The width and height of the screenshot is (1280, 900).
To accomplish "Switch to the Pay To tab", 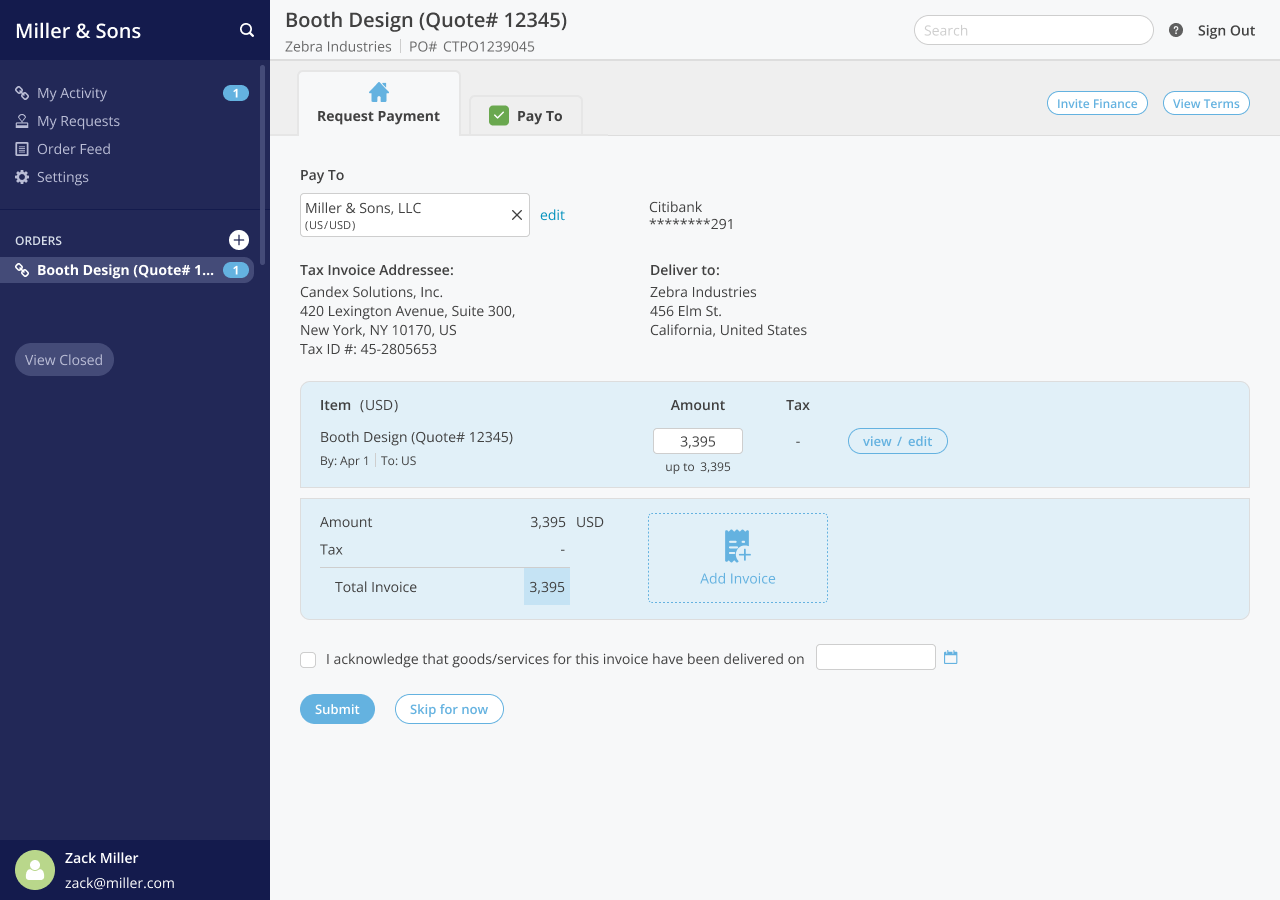I will 526,116.
